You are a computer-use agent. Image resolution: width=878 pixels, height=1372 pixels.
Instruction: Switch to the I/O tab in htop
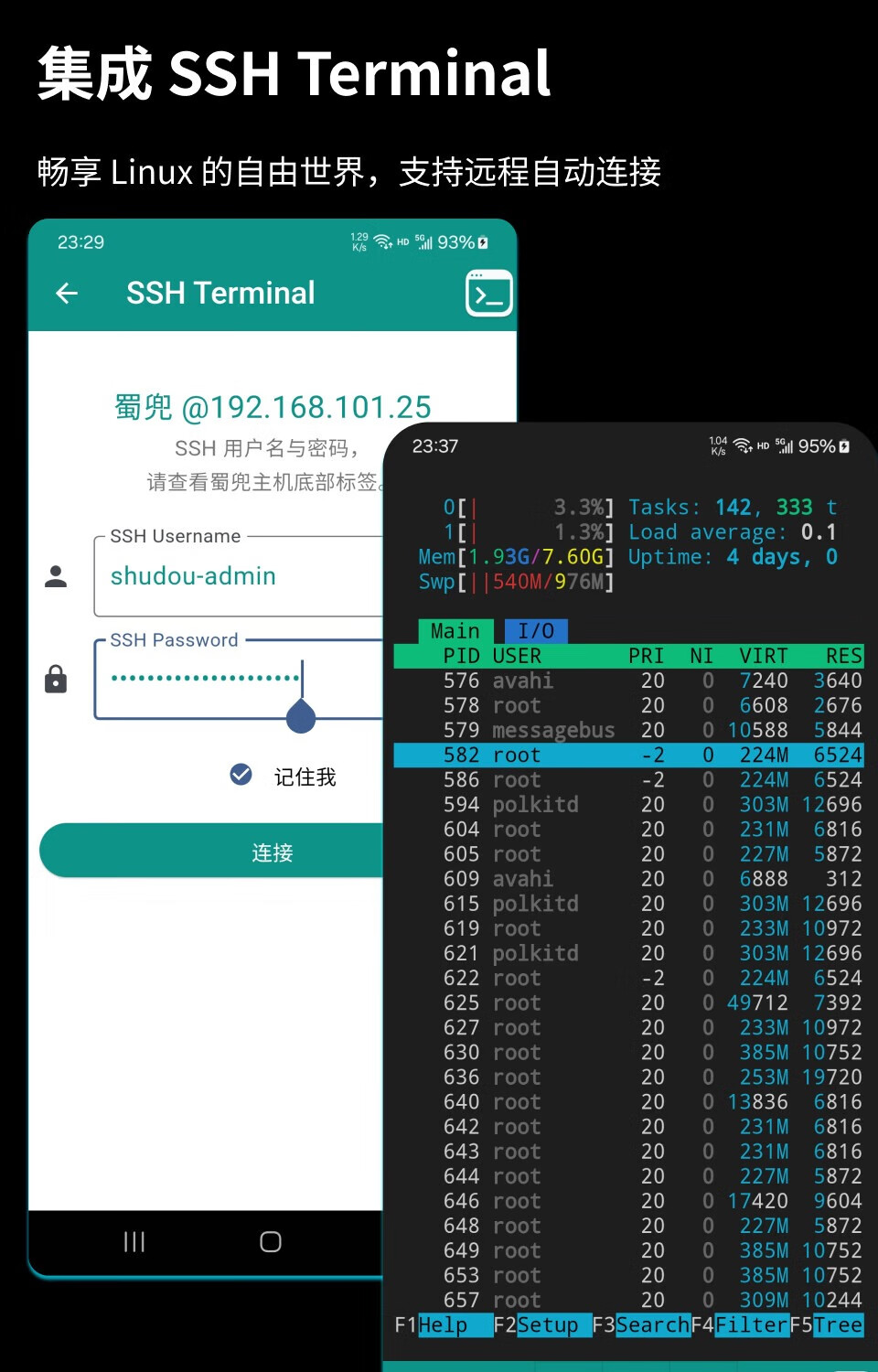(536, 631)
